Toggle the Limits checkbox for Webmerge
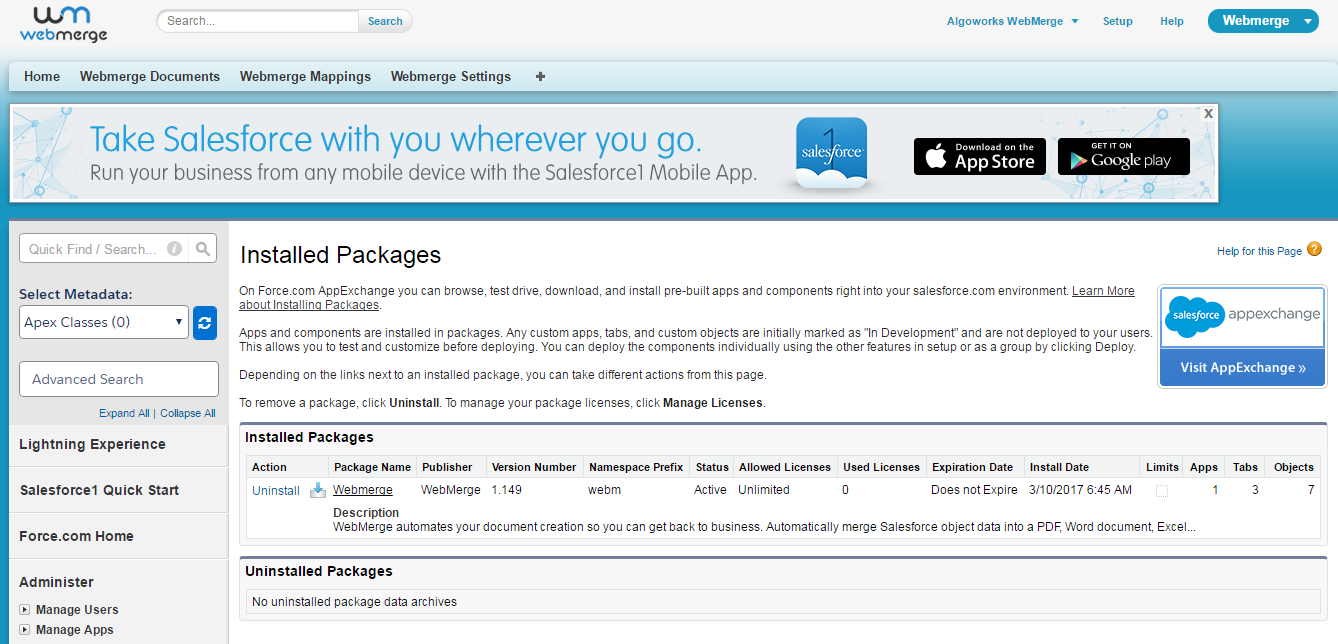 (x=1161, y=491)
